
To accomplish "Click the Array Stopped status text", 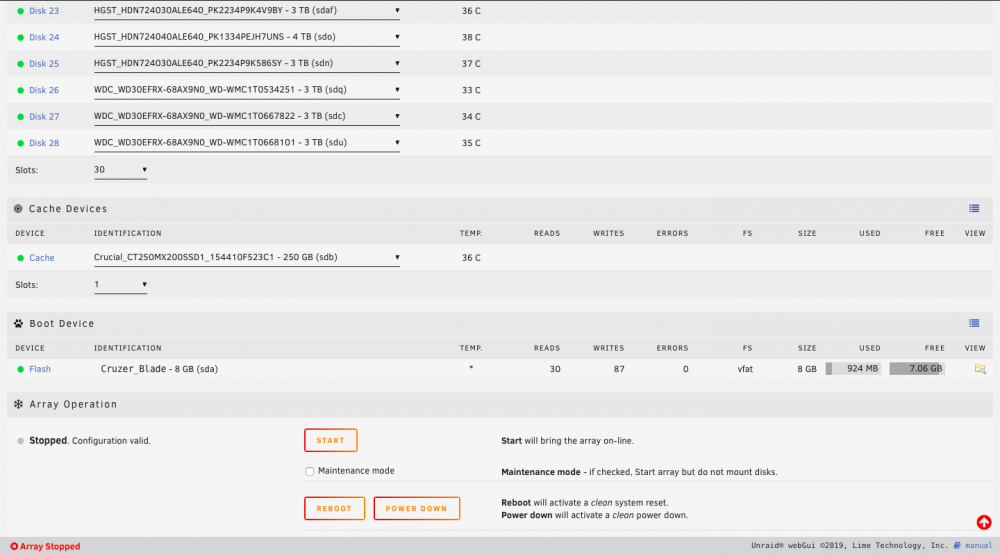I will click(x=50, y=547).
